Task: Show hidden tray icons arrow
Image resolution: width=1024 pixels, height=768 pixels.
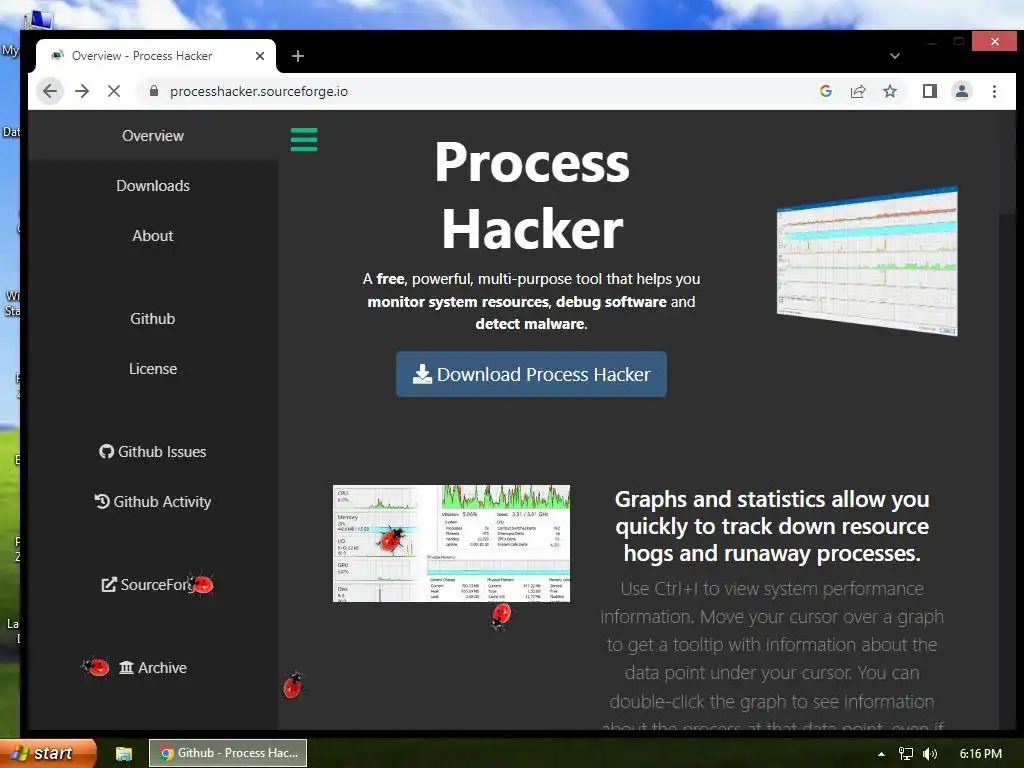Action: coord(881,754)
